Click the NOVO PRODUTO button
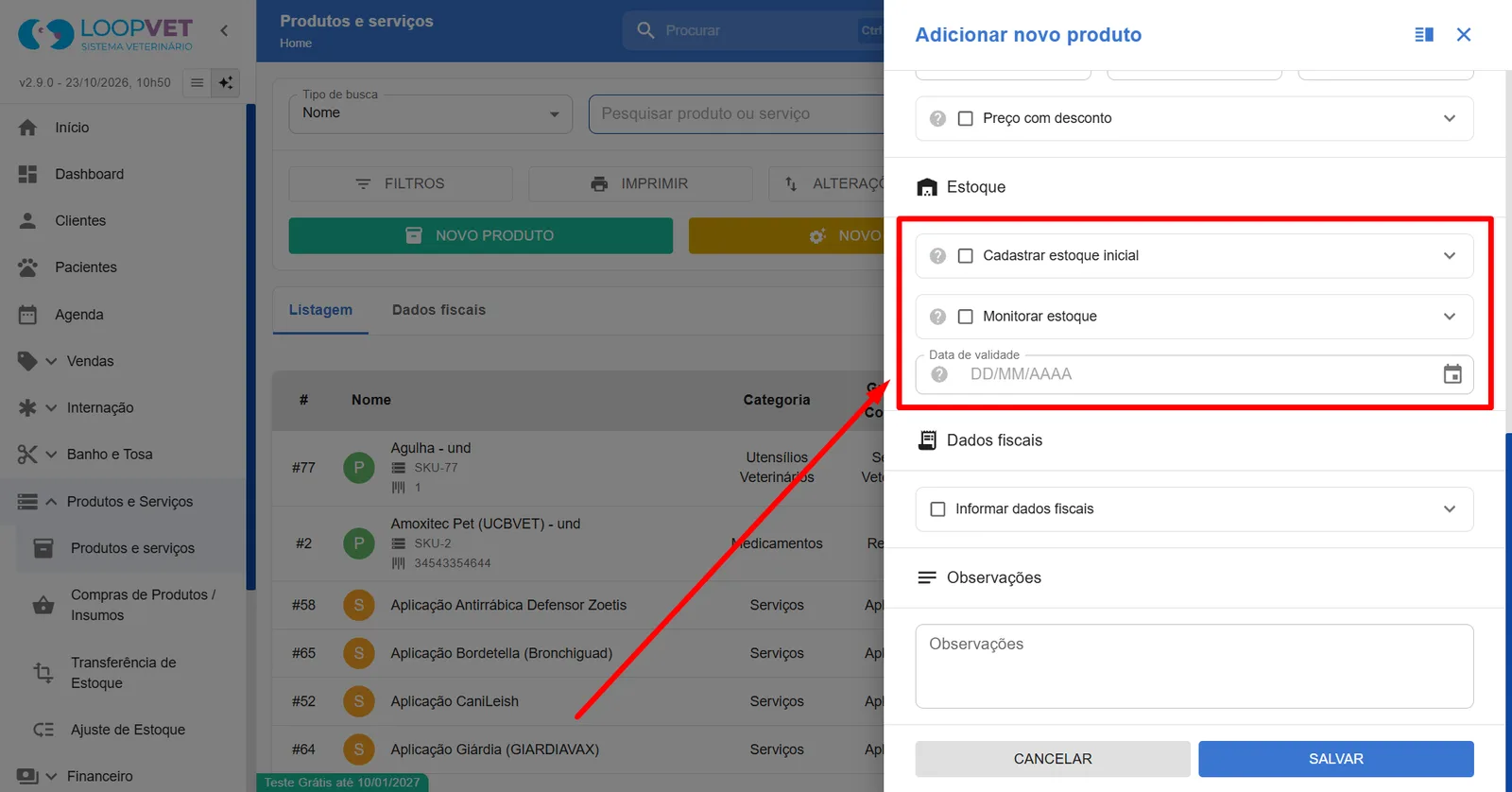 (481, 235)
